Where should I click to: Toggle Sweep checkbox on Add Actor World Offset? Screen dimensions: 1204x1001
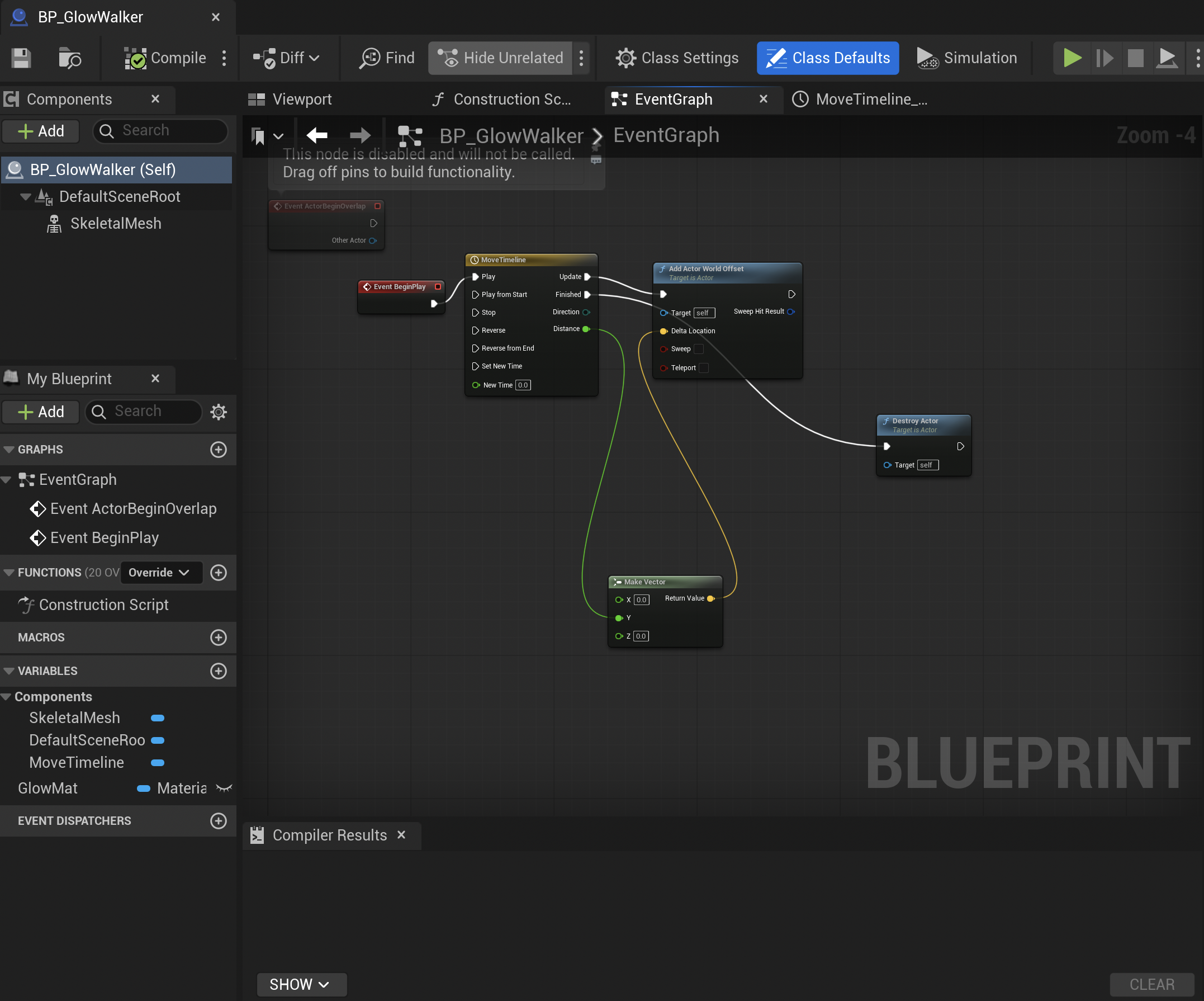(x=698, y=349)
